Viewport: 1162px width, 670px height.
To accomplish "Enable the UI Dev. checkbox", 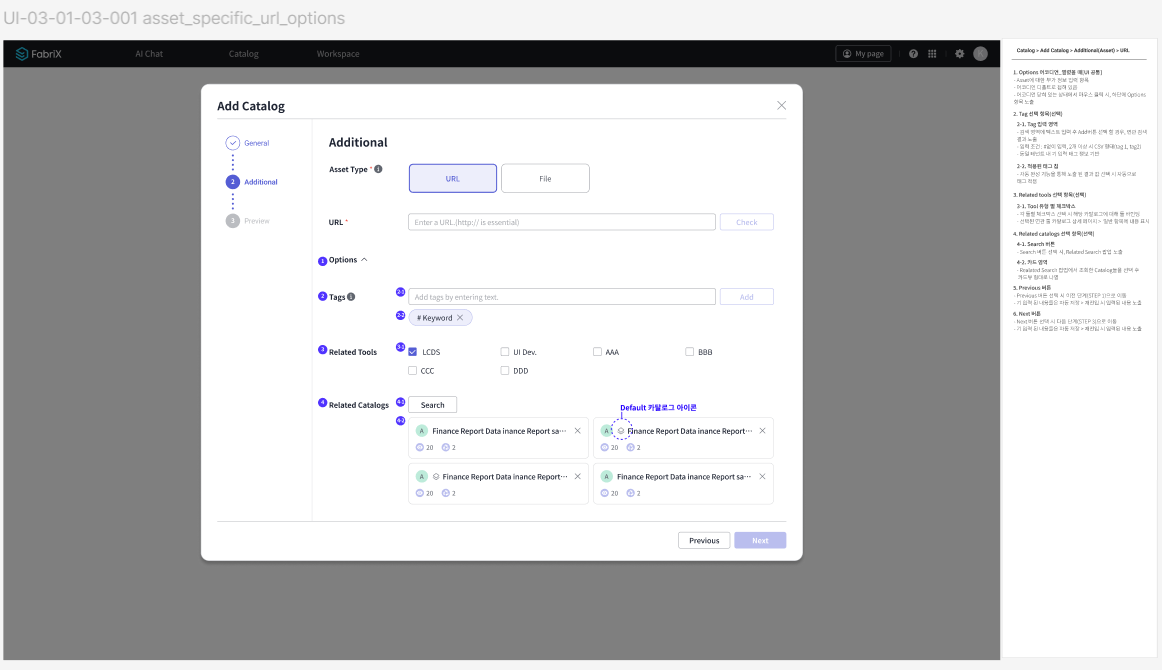I will (505, 351).
